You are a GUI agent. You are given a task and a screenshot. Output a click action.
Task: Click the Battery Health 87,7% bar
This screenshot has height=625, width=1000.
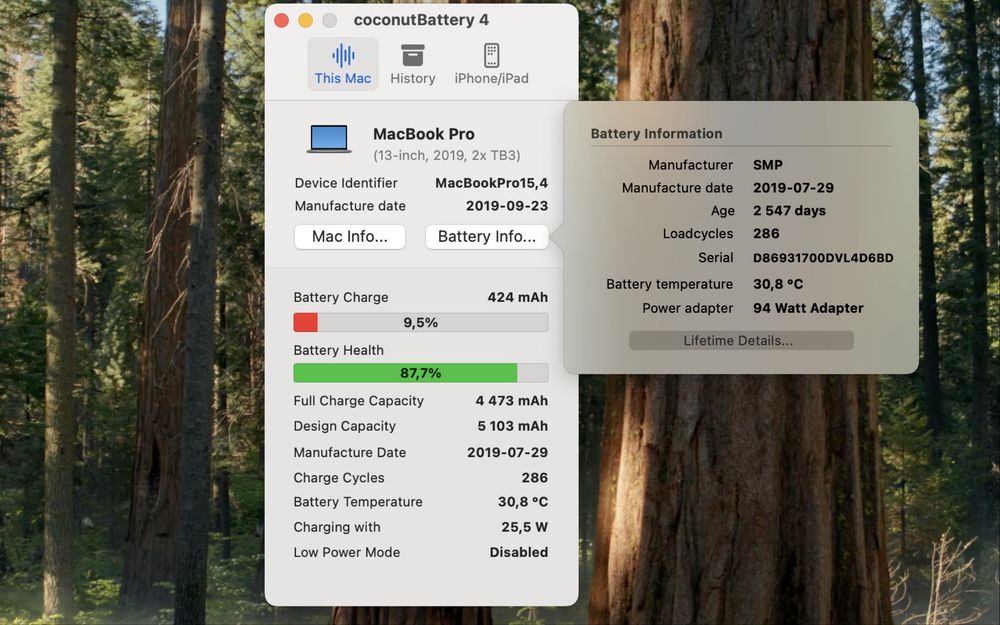(421, 373)
